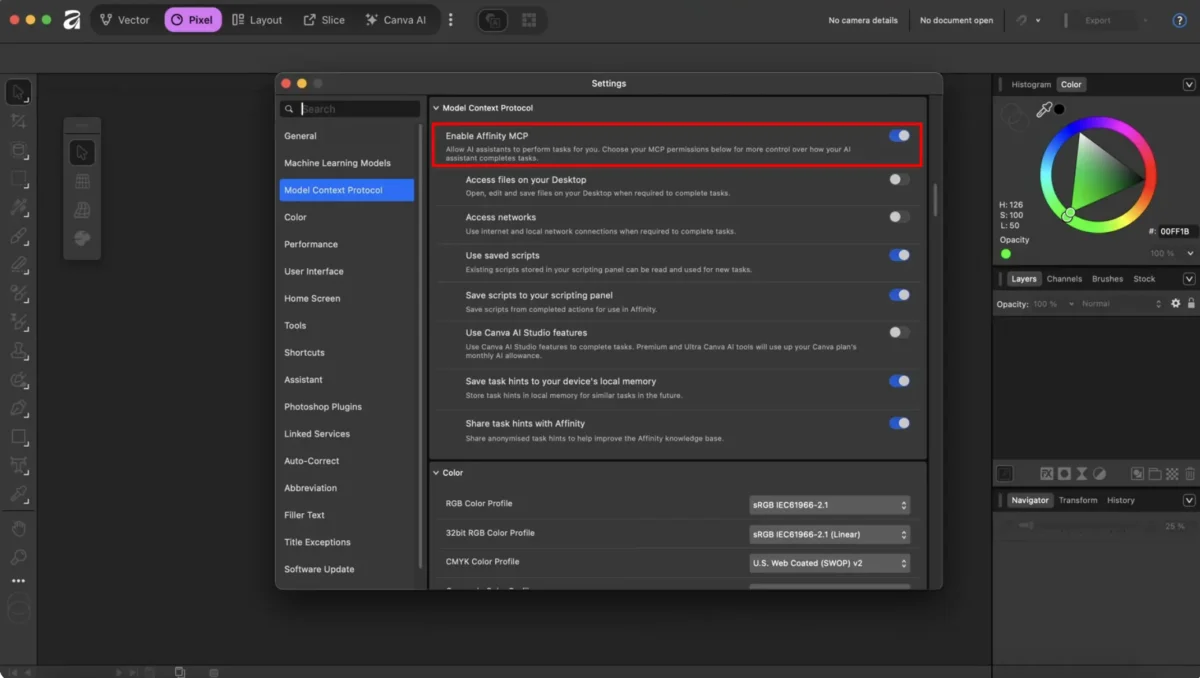Select the Pen tool
This screenshot has height=678, width=1200.
(18, 408)
